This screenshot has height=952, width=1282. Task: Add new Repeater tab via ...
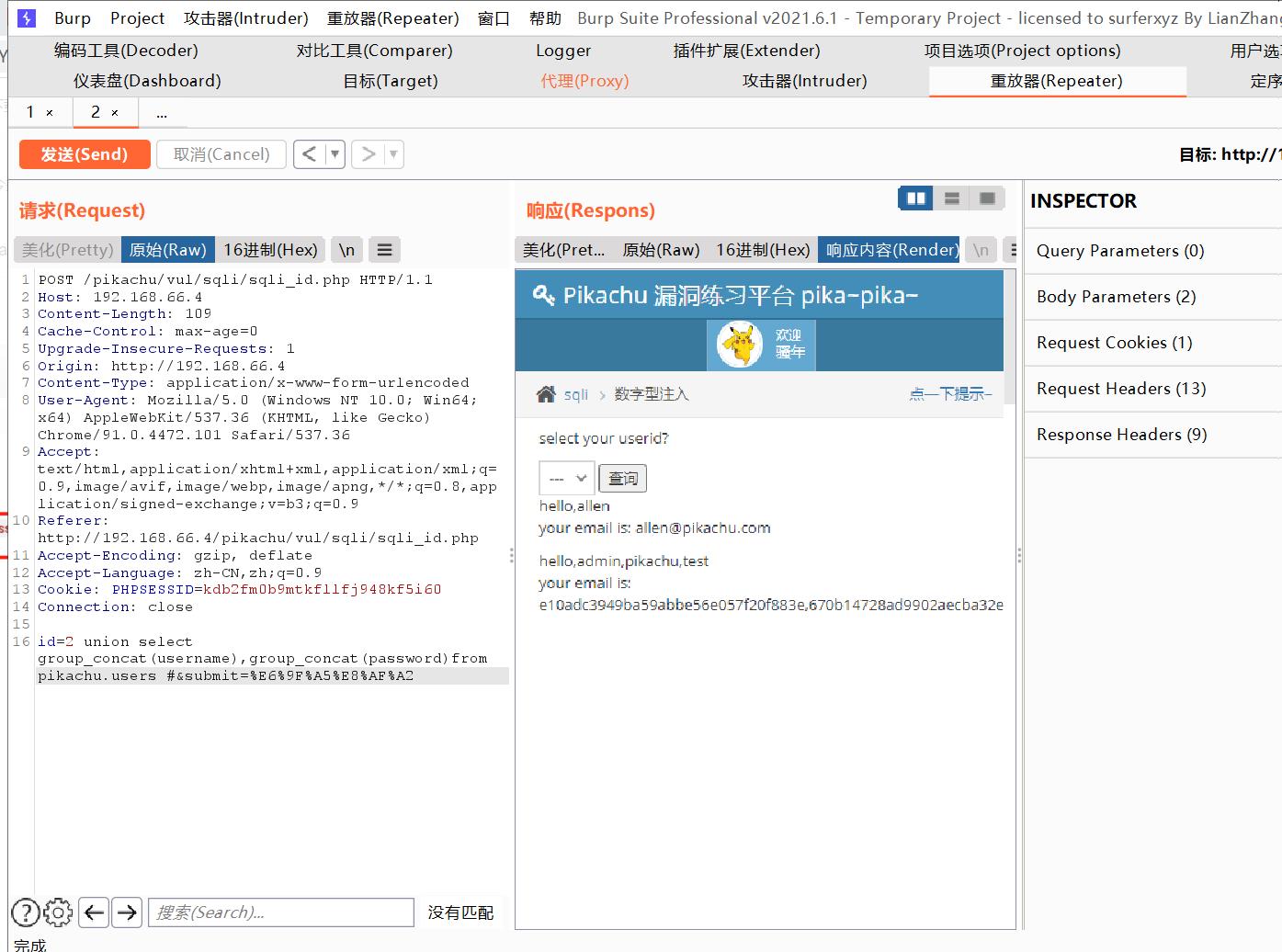click(162, 113)
